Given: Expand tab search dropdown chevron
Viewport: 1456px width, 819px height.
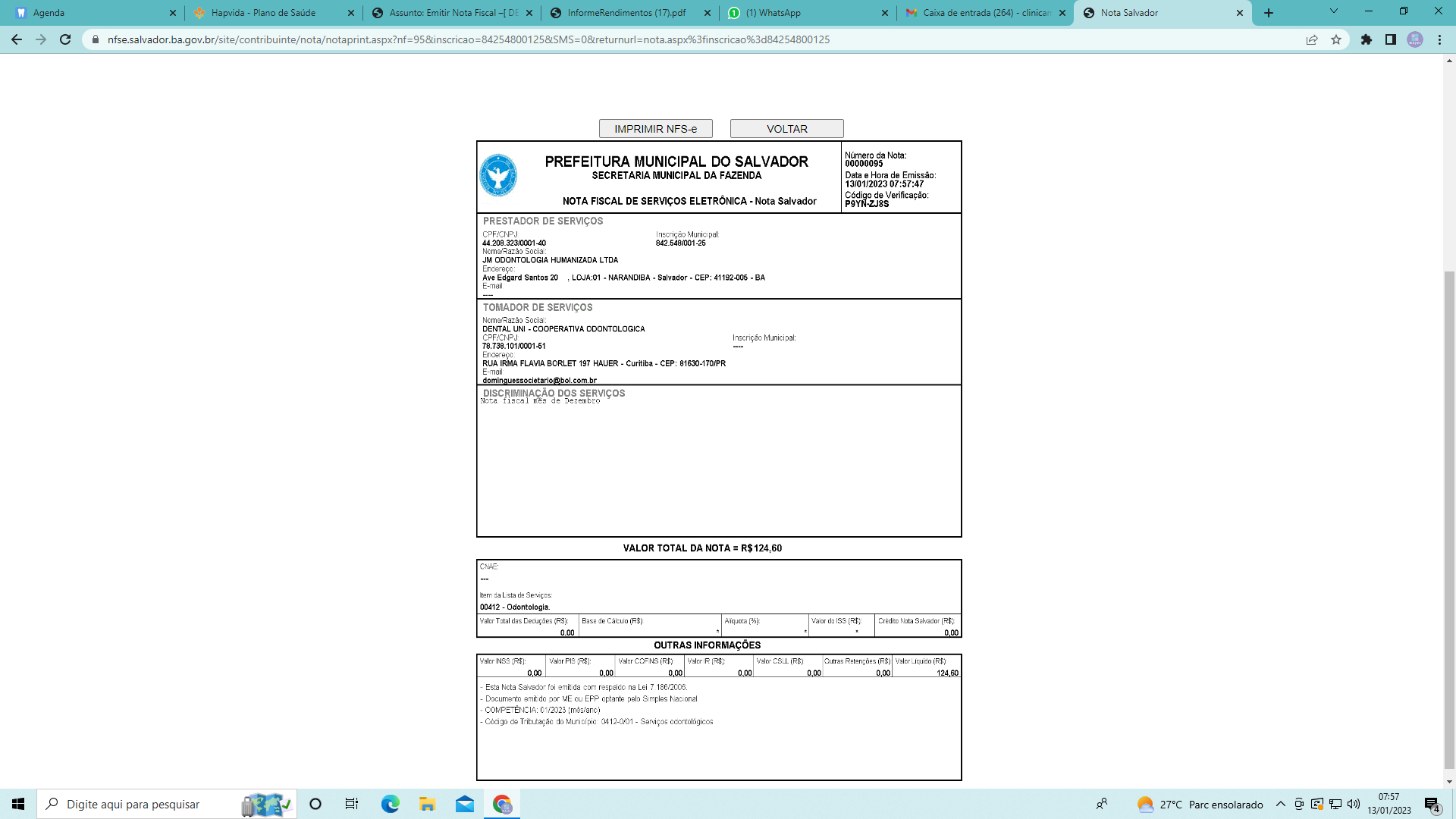Looking at the screenshot, I should [1333, 12].
